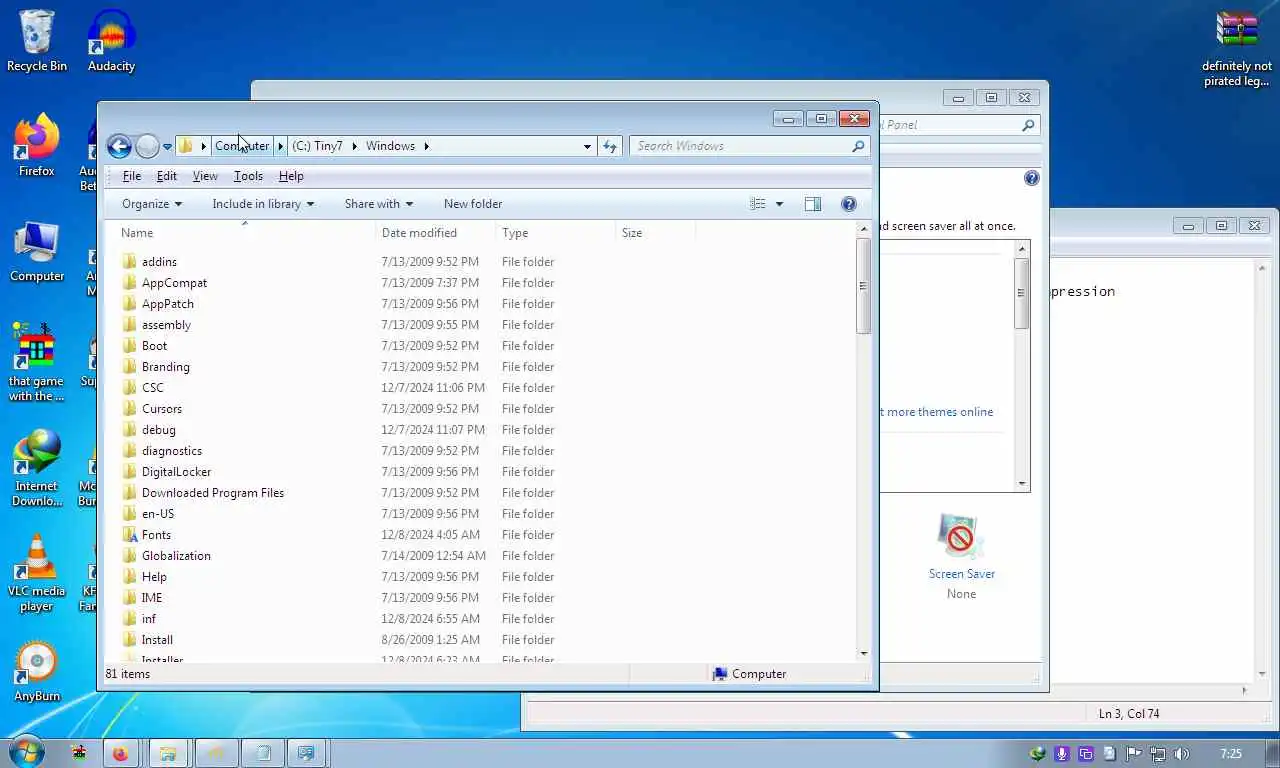Click Computer in the address breadcrumb
Viewport: 1280px width, 768px height.
[242, 146]
